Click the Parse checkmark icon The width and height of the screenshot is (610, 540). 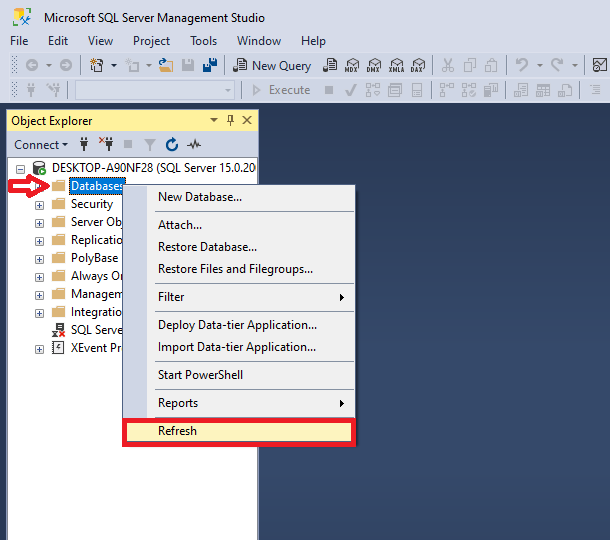[x=351, y=90]
